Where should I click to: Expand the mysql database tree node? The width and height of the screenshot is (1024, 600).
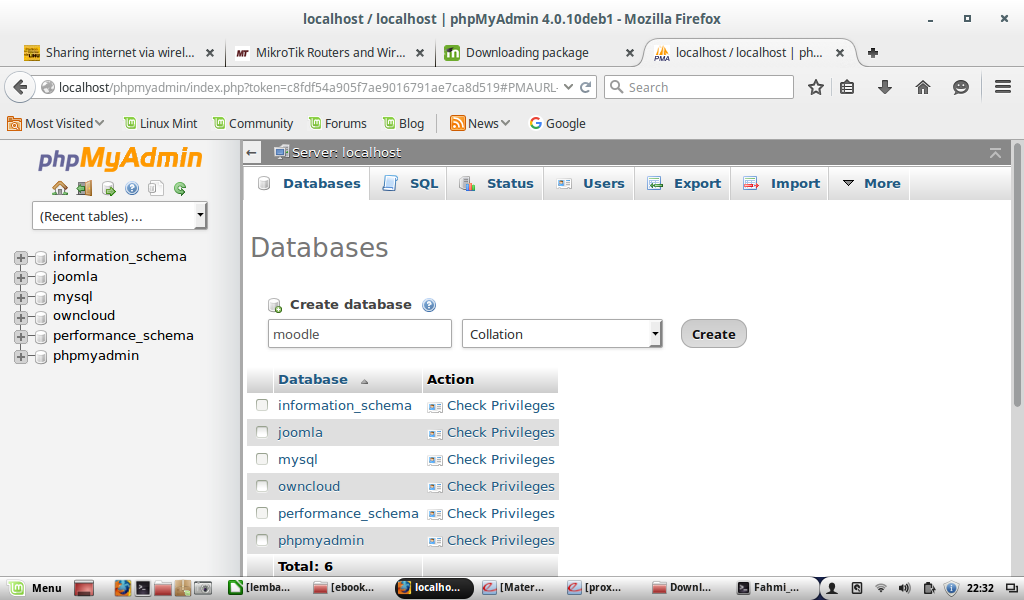(x=20, y=295)
